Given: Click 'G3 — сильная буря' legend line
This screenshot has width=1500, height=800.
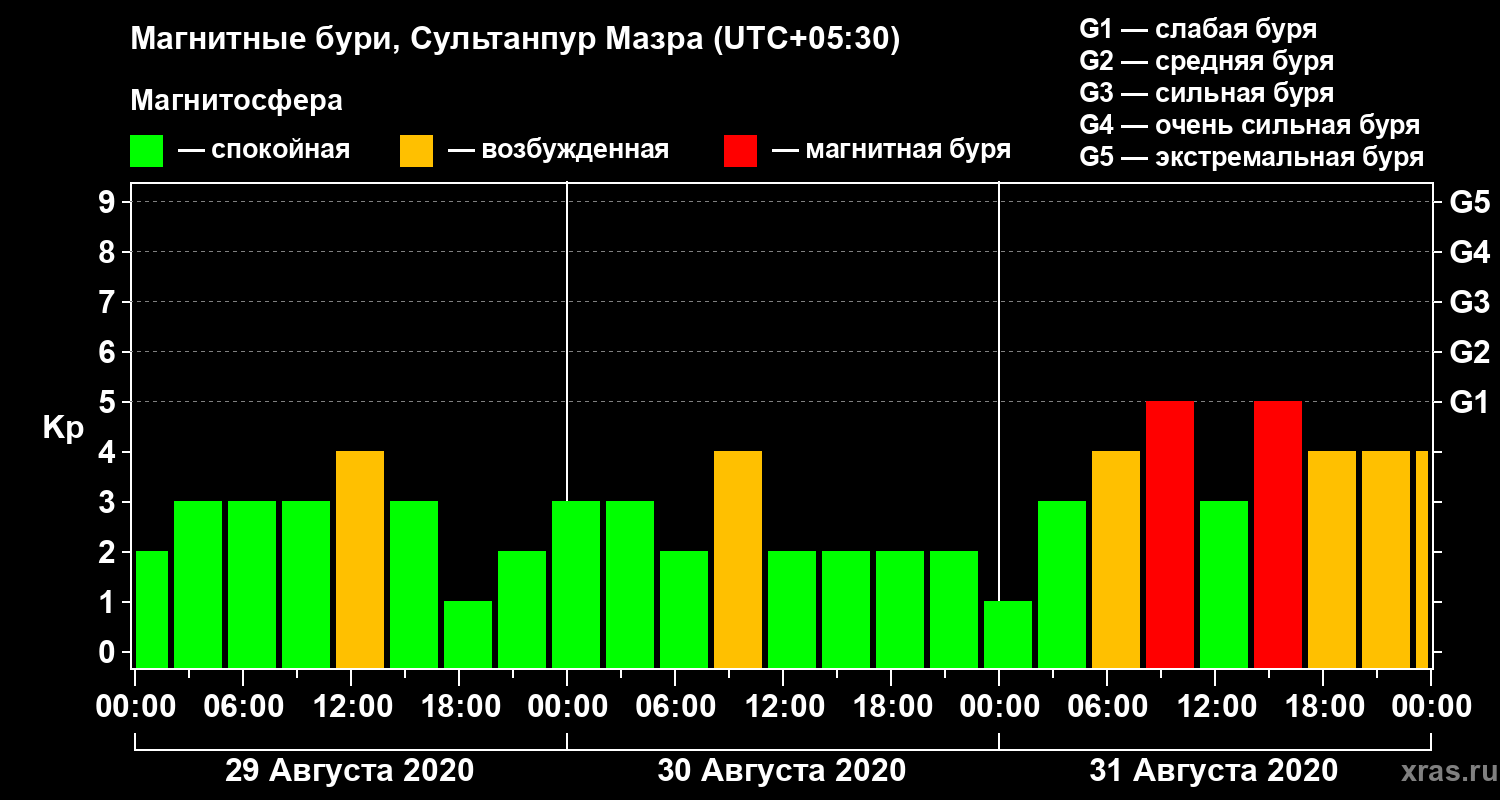Looking at the screenshot, I should click(x=1207, y=93).
